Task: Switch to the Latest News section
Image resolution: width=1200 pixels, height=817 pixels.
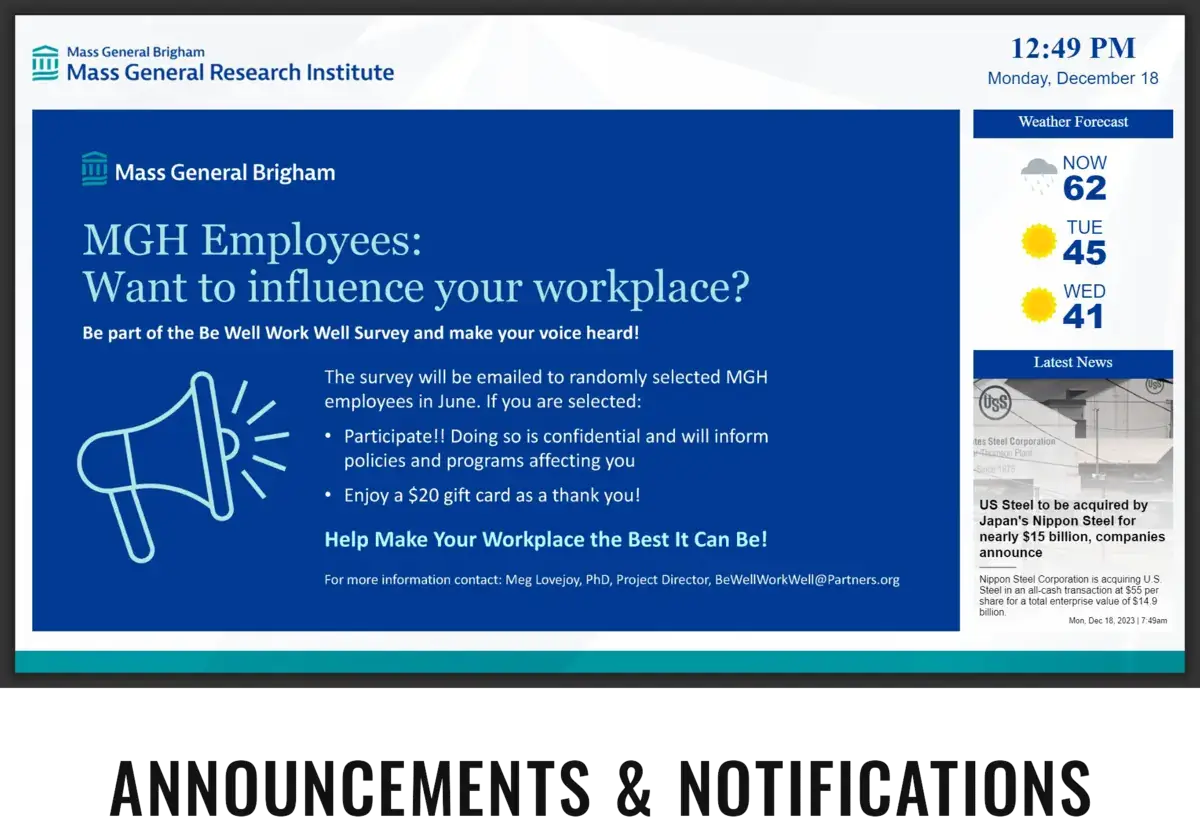Action: click(x=1072, y=363)
